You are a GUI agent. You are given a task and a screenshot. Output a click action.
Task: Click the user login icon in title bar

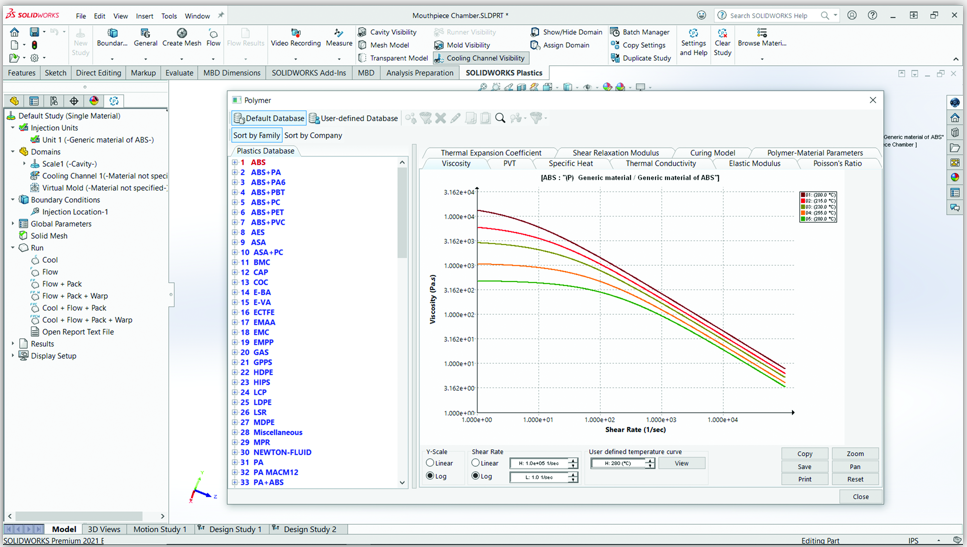852,15
